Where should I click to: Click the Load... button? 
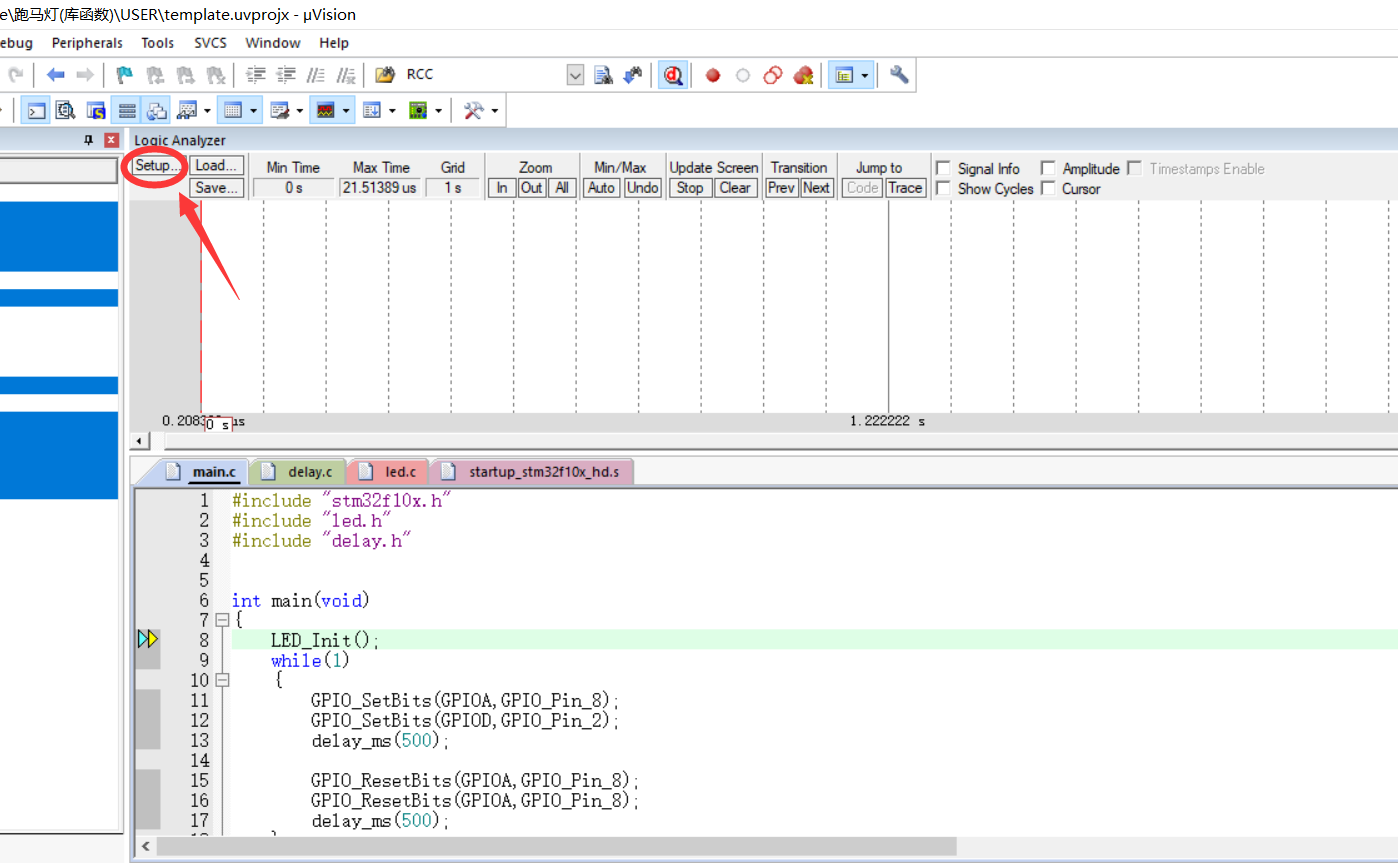pos(217,166)
